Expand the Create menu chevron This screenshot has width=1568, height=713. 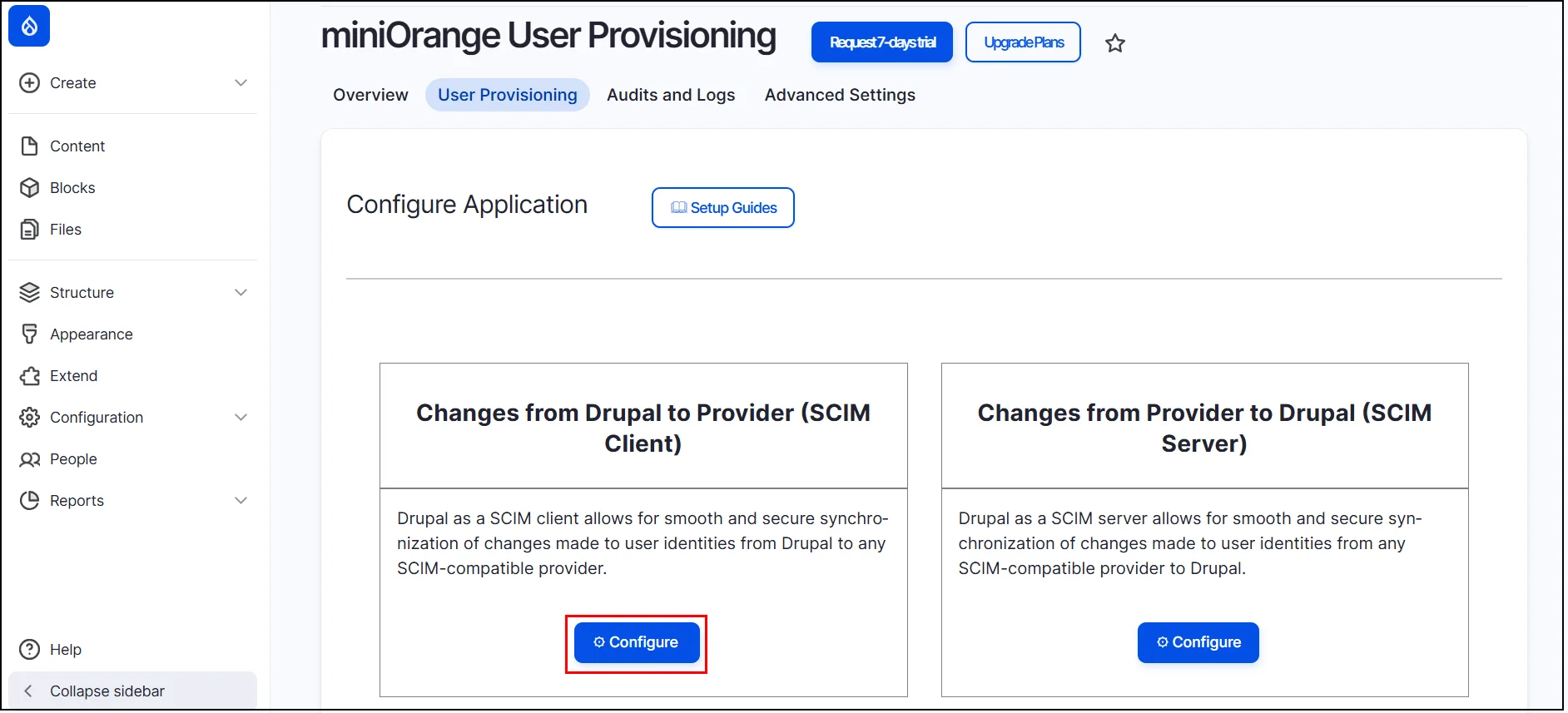coord(241,83)
